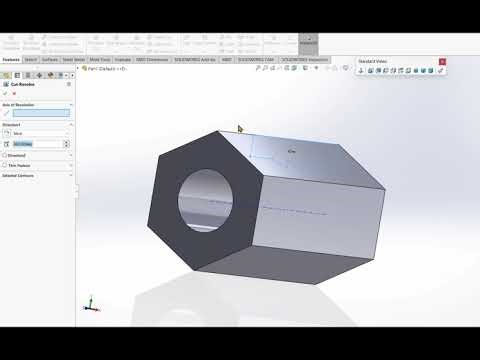Open DimXpertManager tab icon
Image resolution: width=480 pixels, height=360 pixels.
39,75
